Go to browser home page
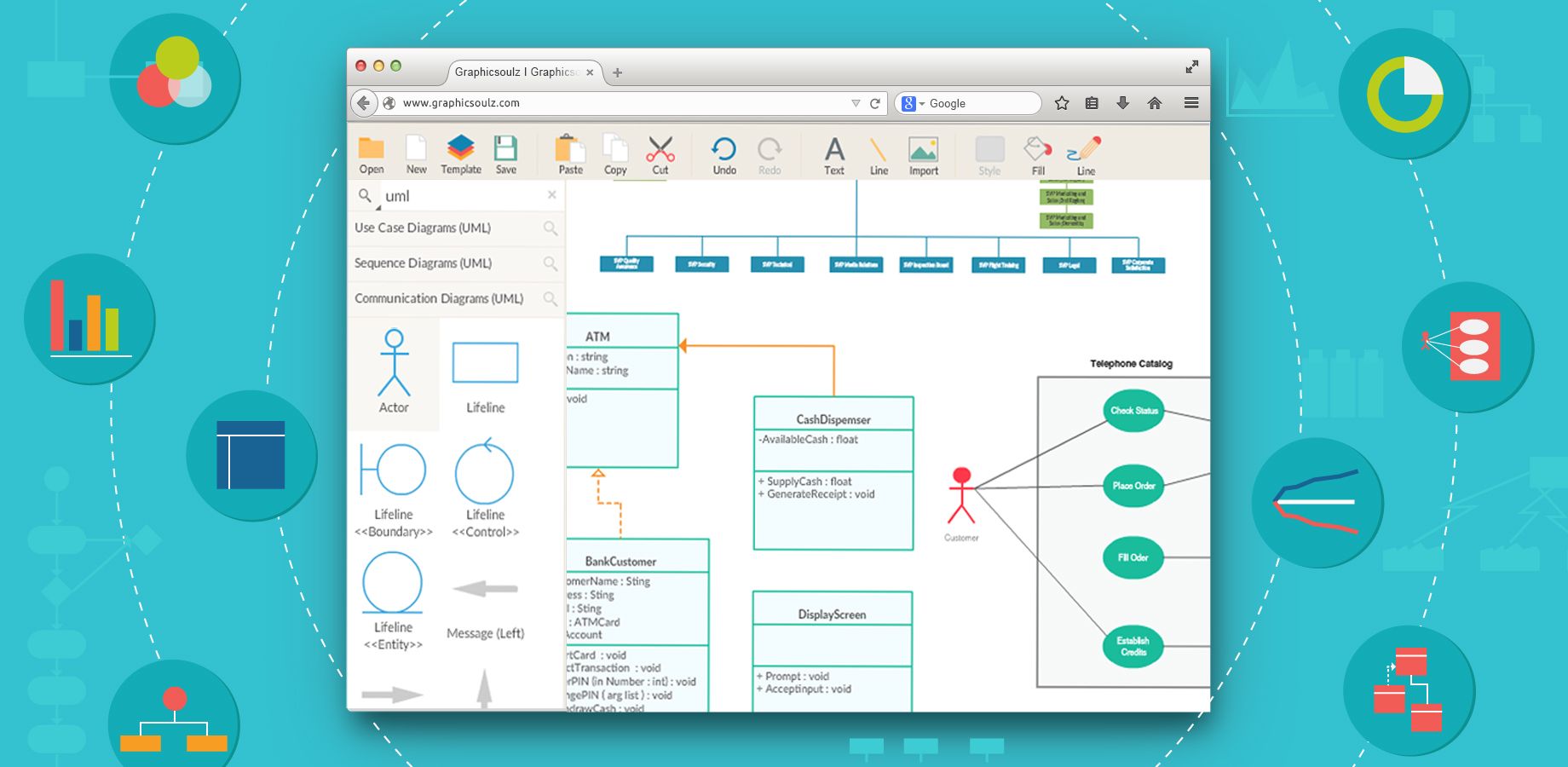Image resolution: width=1568 pixels, height=767 pixels. pyautogui.click(x=1155, y=103)
